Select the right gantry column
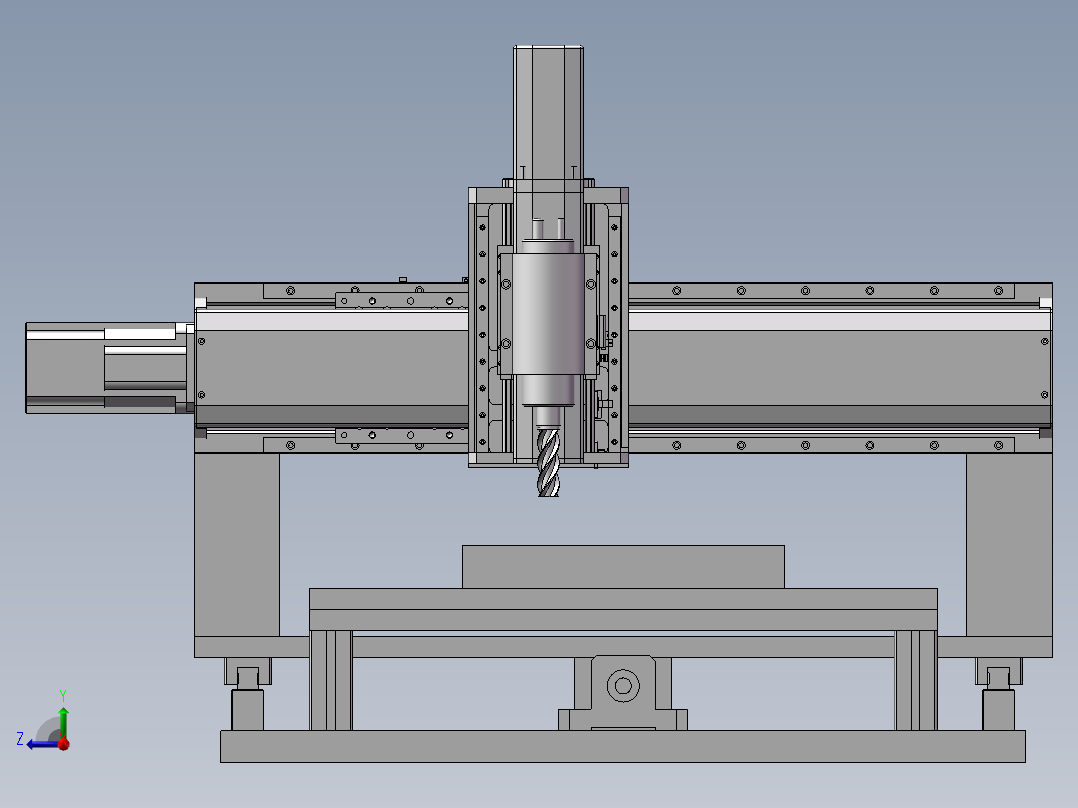 (1009, 545)
